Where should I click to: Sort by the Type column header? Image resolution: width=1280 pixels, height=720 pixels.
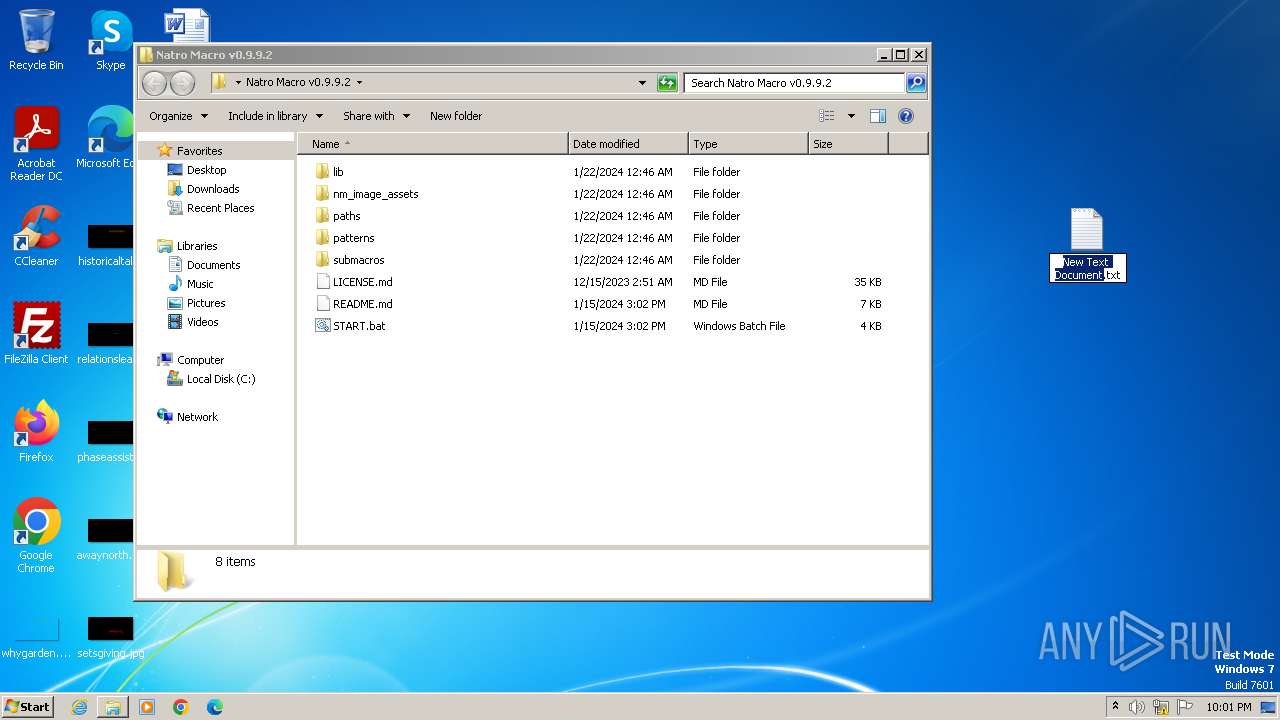pyautogui.click(x=748, y=144)
